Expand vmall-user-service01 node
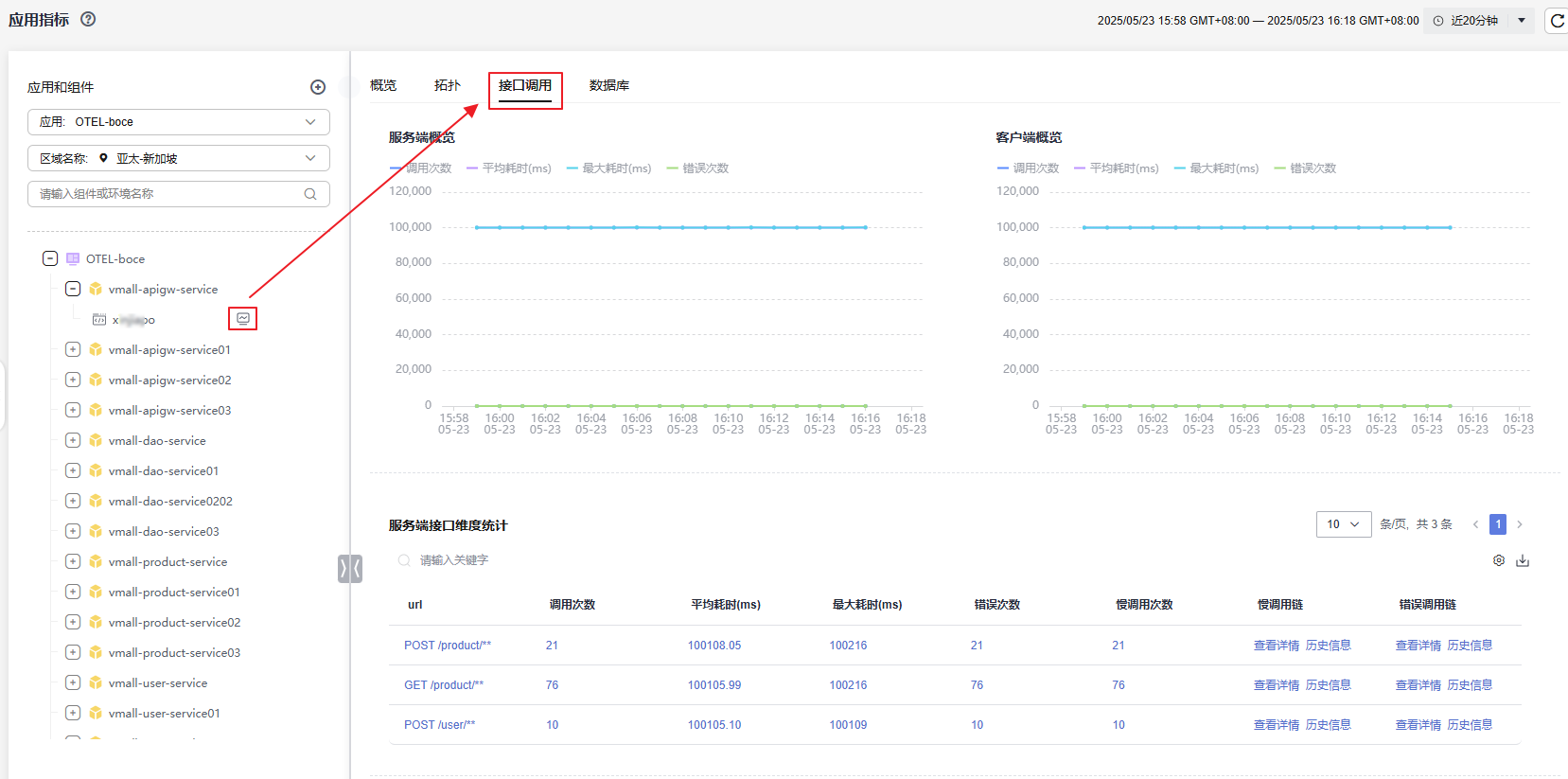Viewport: 1568px width, 779px height. point(73,713)
